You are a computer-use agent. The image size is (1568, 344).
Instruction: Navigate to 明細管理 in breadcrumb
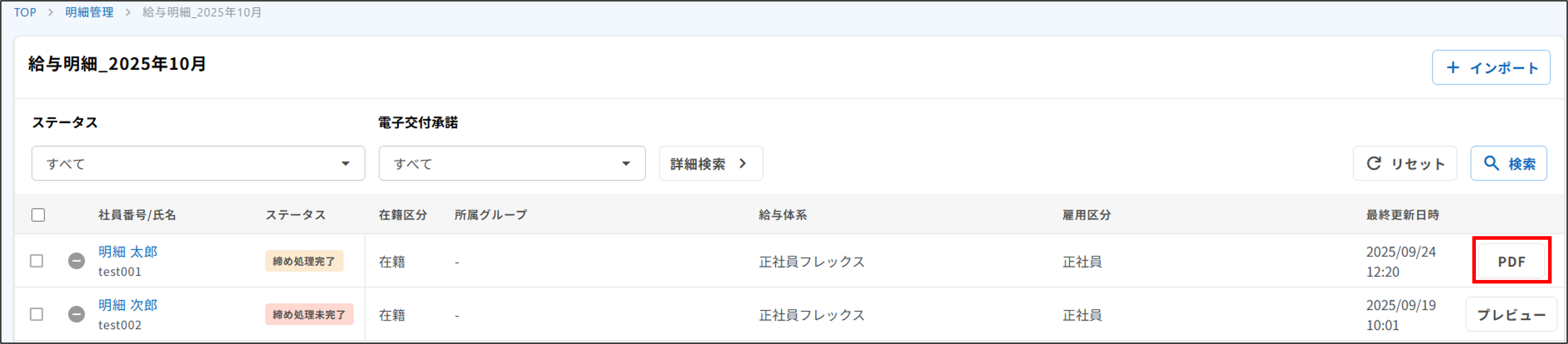pyautogui.click(x=90, y=12)
